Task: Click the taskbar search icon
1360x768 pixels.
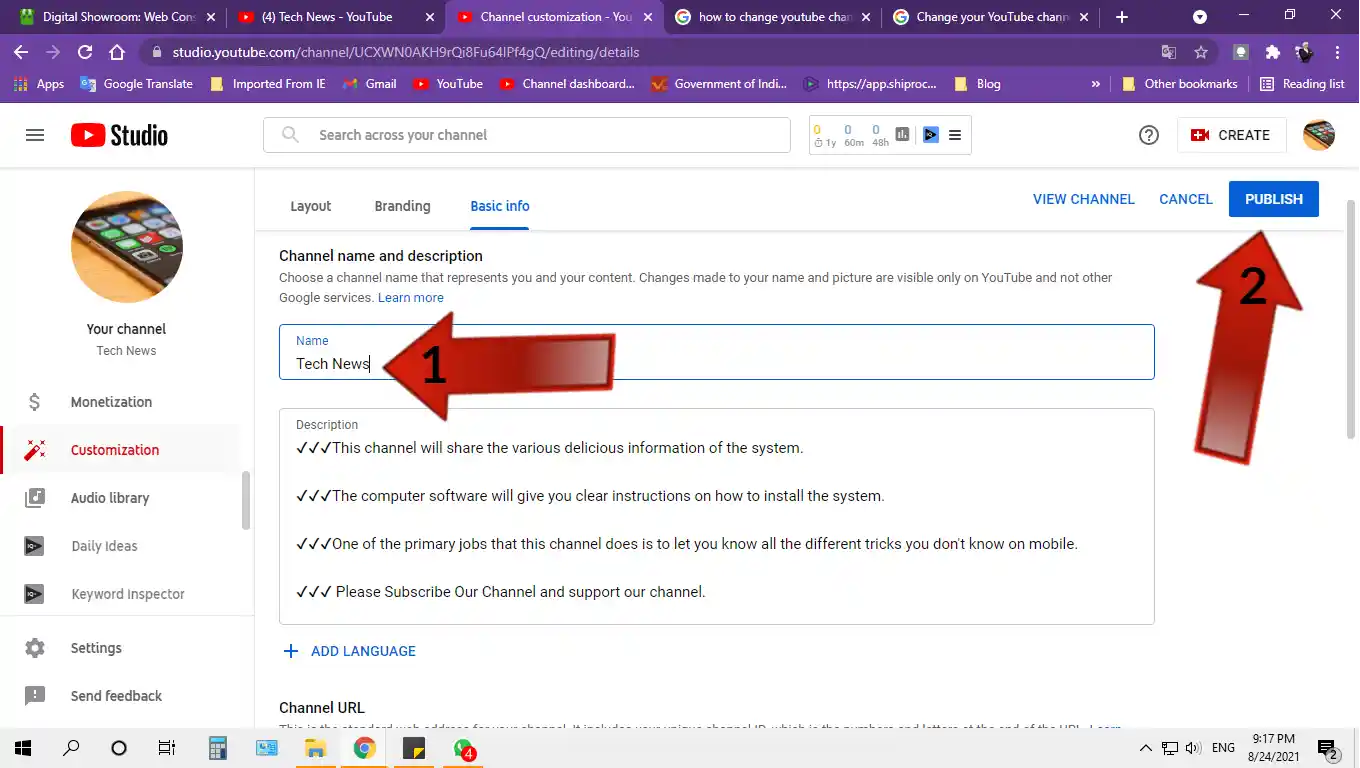Action: coord(71,748)
